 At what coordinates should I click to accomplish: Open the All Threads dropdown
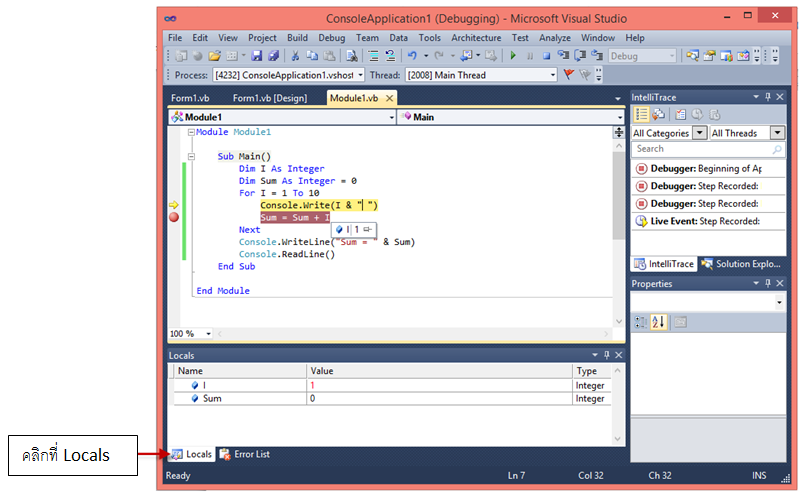point(778,133)
